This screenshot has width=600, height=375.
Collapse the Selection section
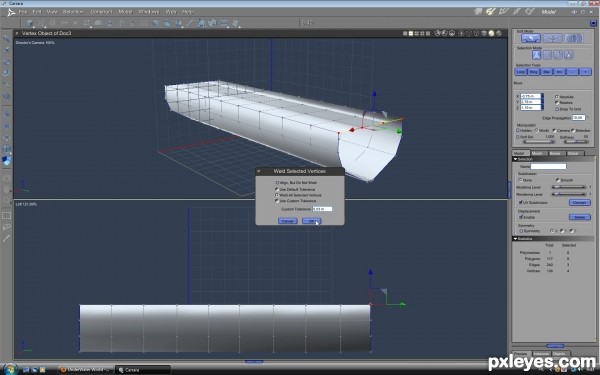515,159
